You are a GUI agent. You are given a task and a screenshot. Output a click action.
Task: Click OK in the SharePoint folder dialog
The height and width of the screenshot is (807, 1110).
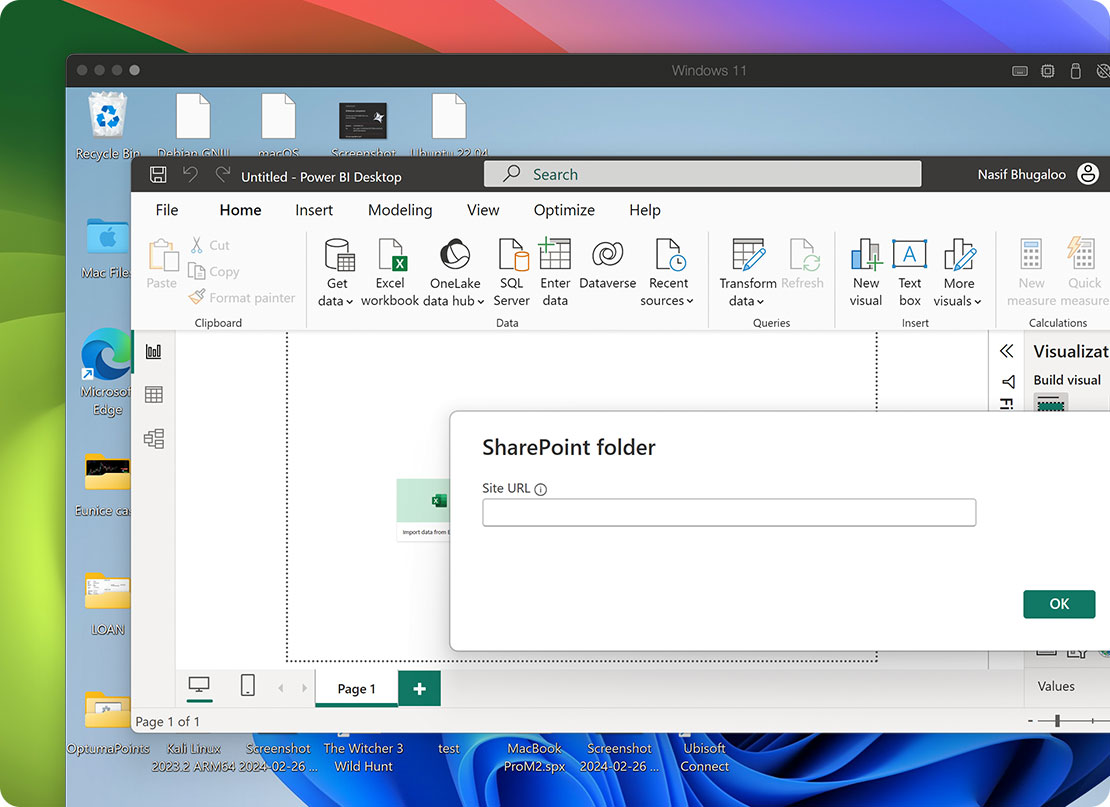coord(1059,604)
